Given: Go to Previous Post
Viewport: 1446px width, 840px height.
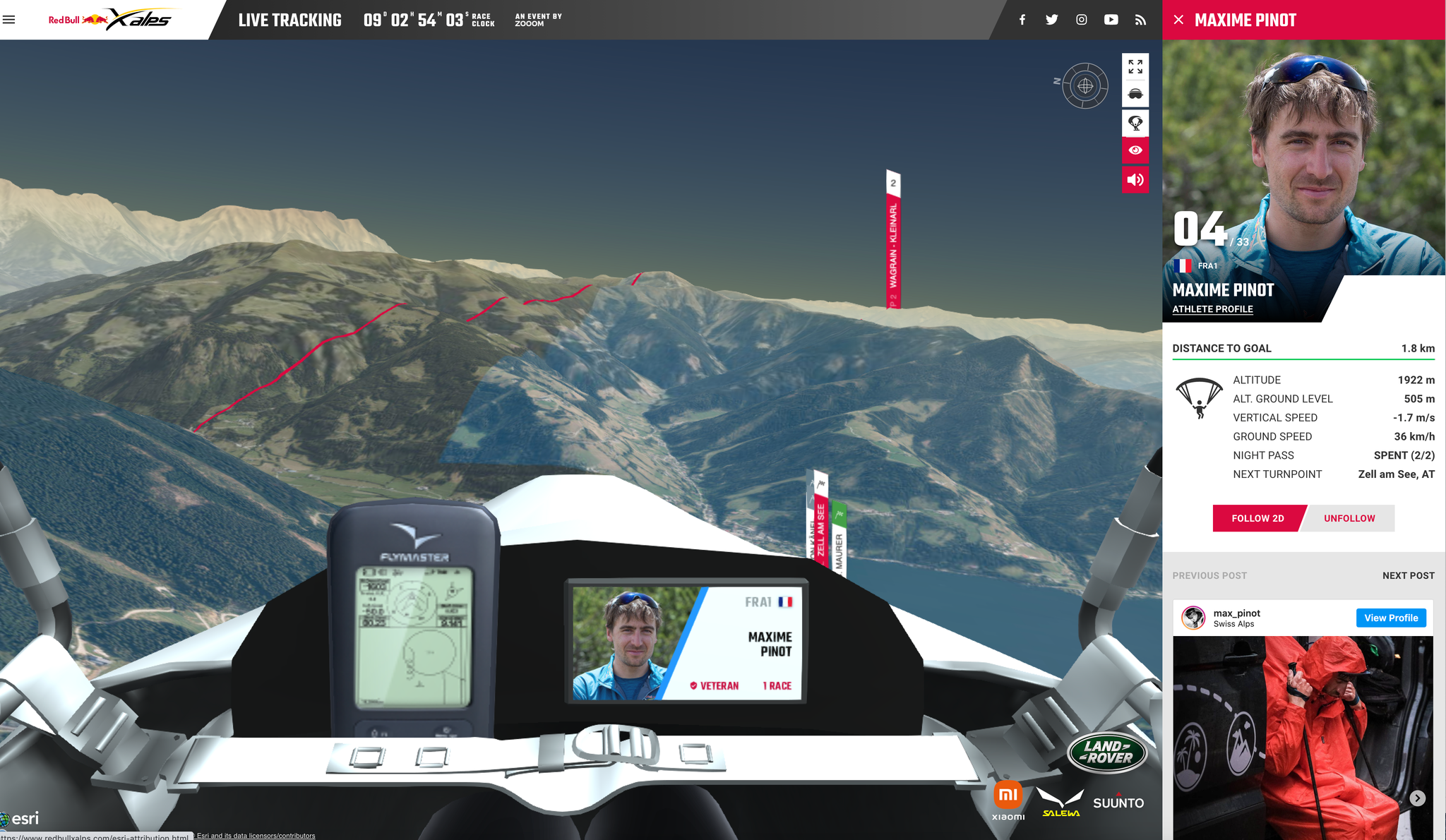Looking at the screenshot, I should 1209,575.
